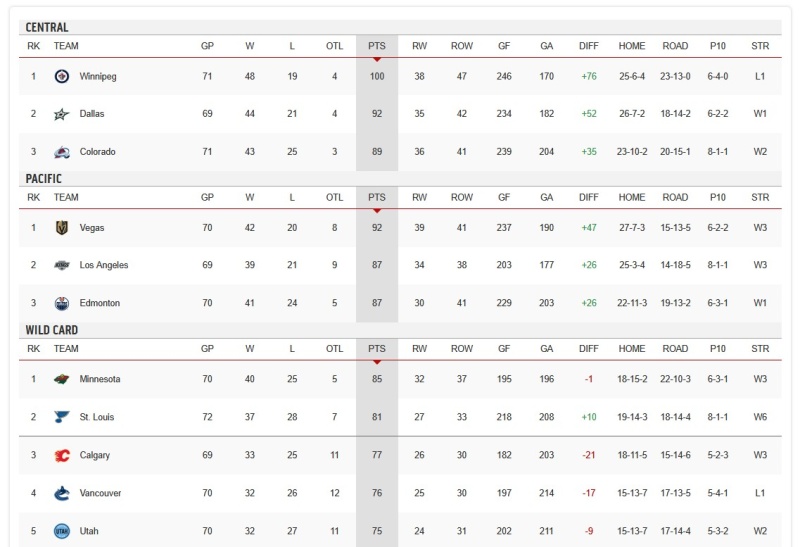The width and height of the screenshot is (800, 547).
Task: Click the Dallas Stars logo icon
Action: pyautogui.click(x=62, y=114)
